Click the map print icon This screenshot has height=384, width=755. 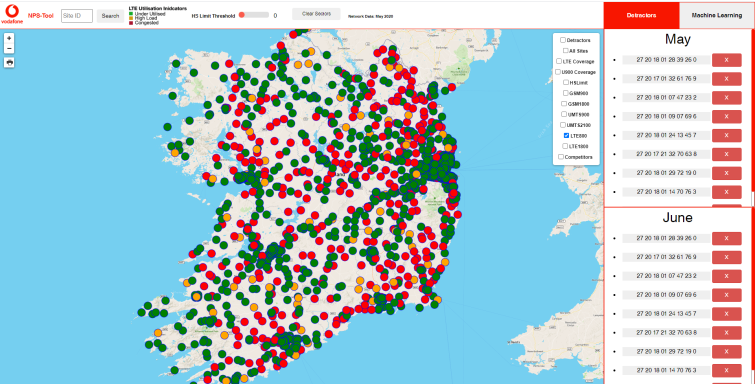[9, 63]
